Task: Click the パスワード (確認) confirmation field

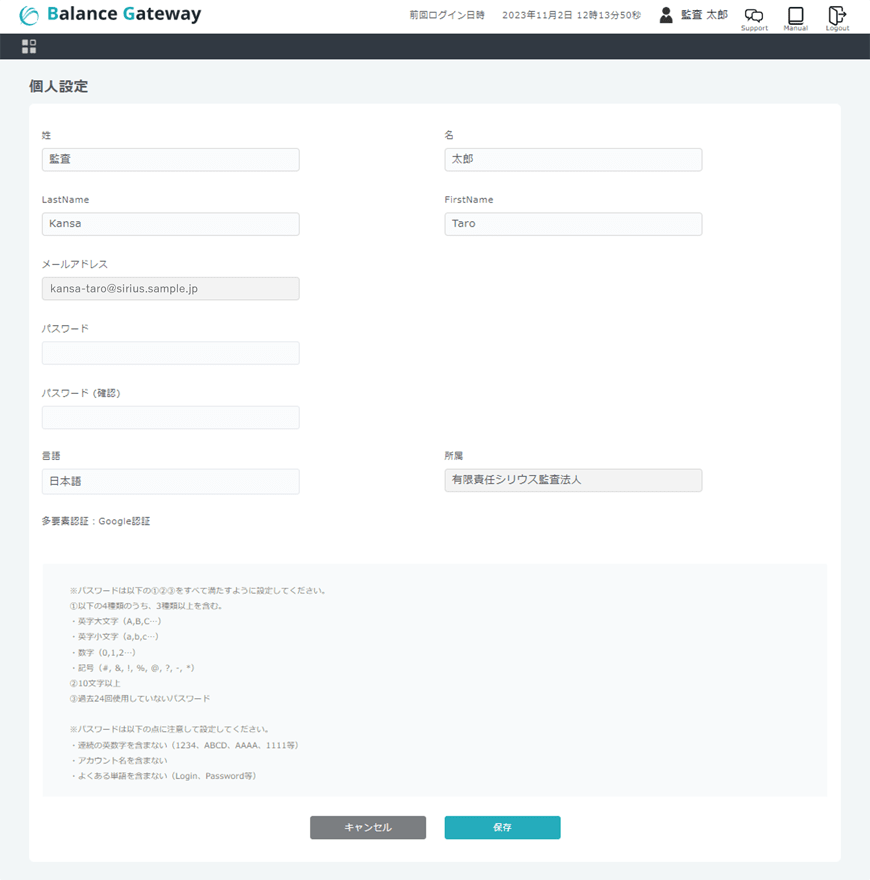Action: point(170,417)
